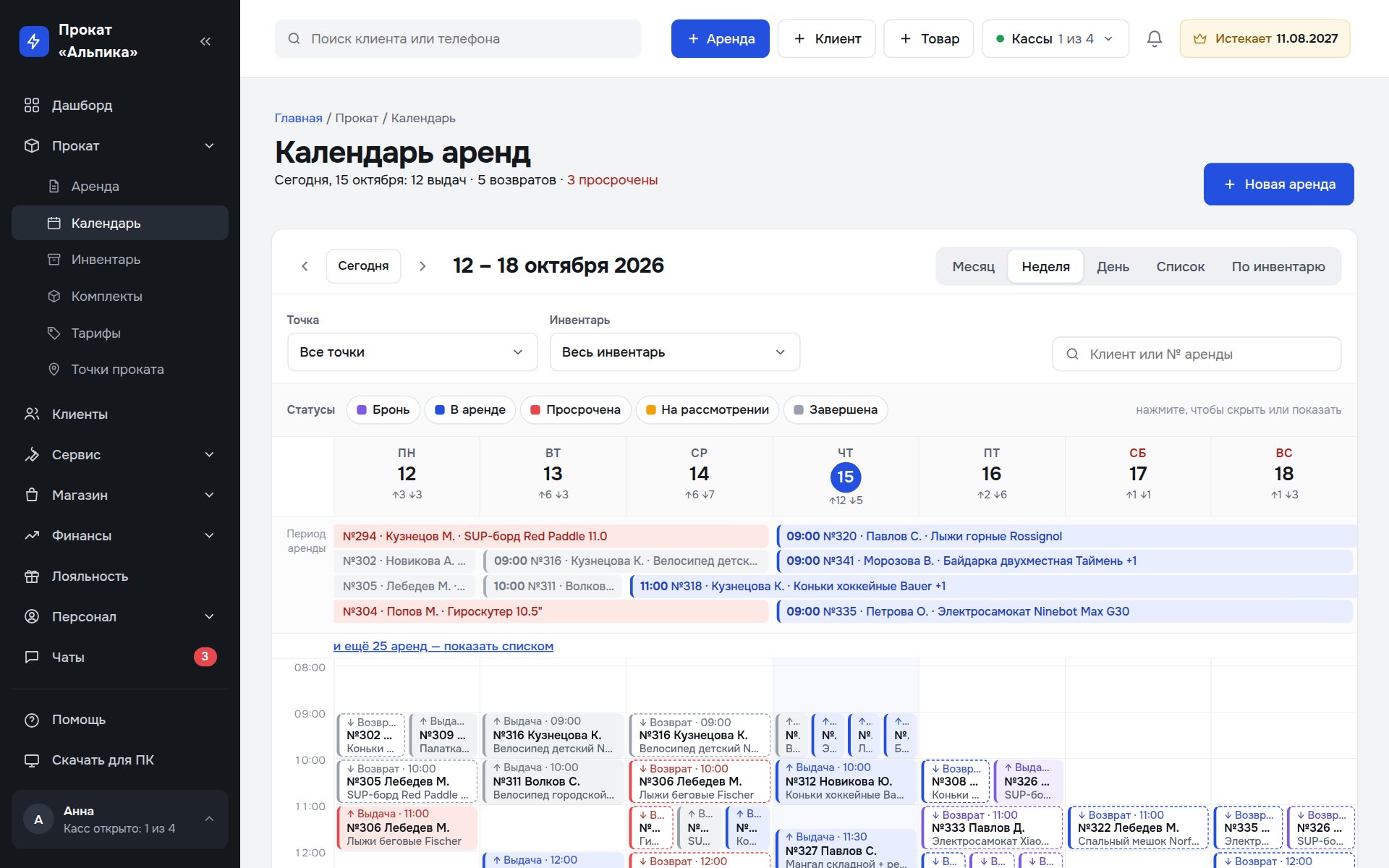Open Лояльность in sidebar
The image size is (1389, 868).
[x=120, y=576]
